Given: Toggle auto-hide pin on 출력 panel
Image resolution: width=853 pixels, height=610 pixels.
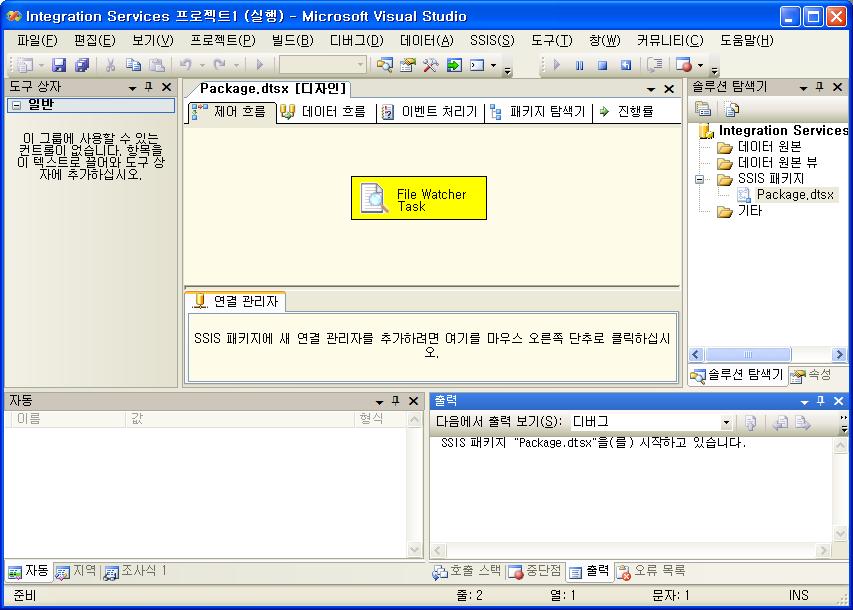Looking at the screenshot, I should 821,401.
